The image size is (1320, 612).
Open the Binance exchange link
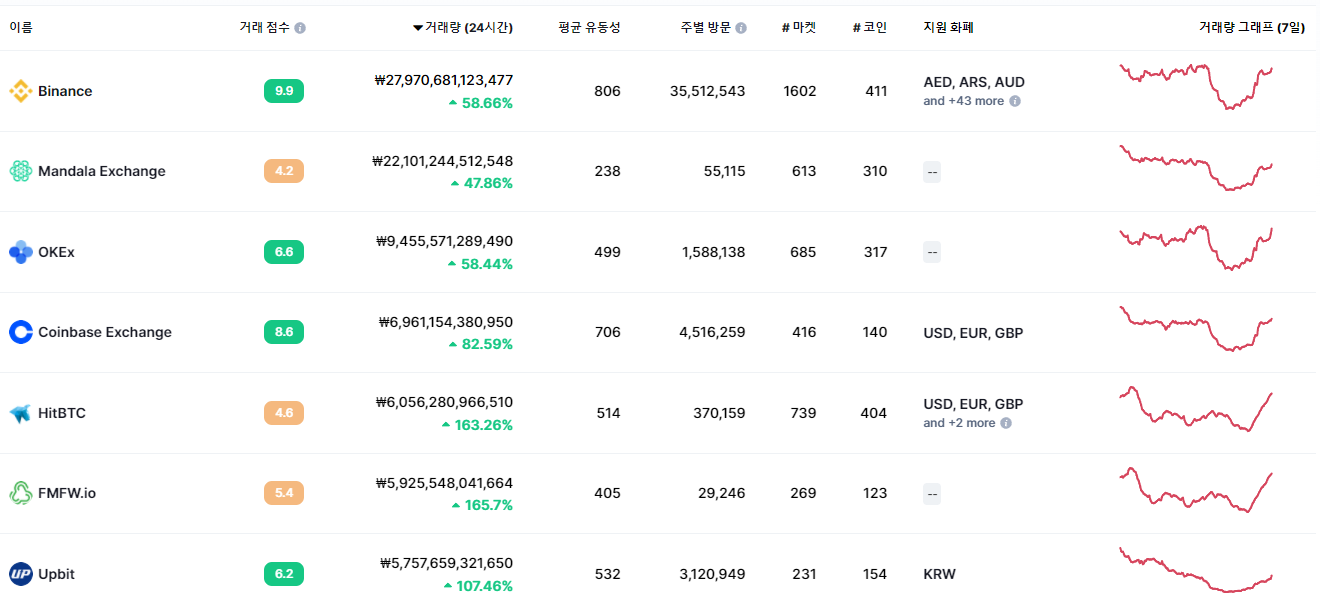tap(65, 91)
